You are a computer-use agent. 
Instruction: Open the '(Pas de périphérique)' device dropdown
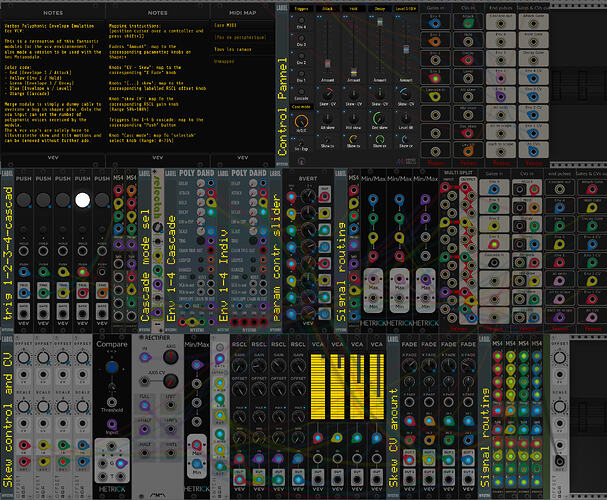[x=242, y=37]
